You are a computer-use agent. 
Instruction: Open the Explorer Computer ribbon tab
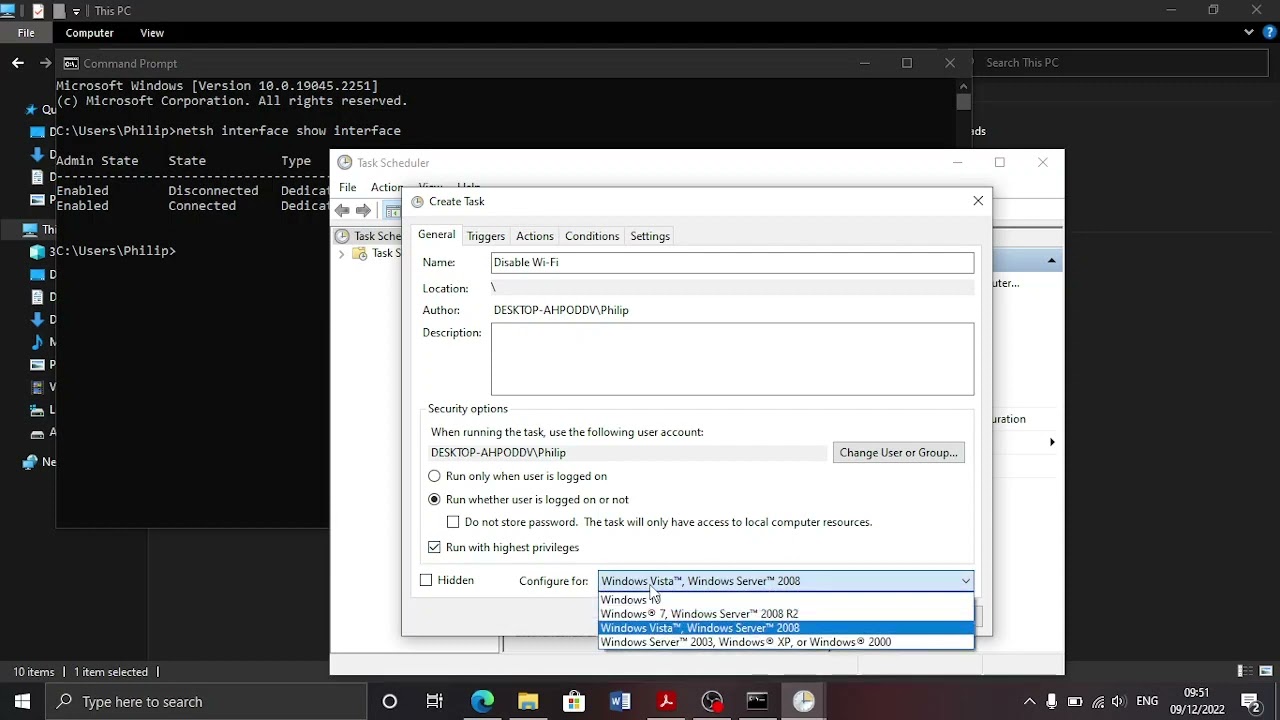pyautogui.click(x=89, y=33)
